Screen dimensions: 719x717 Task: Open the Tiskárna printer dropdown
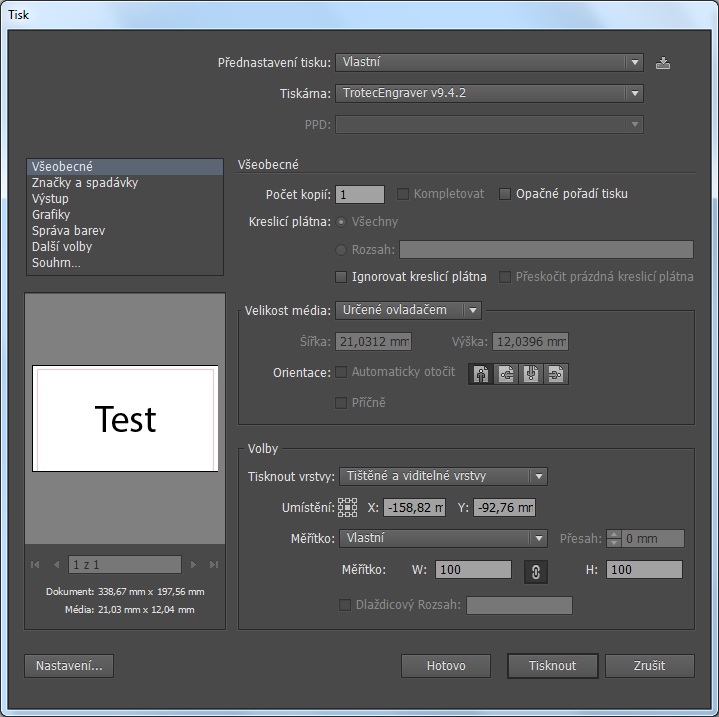489,93
